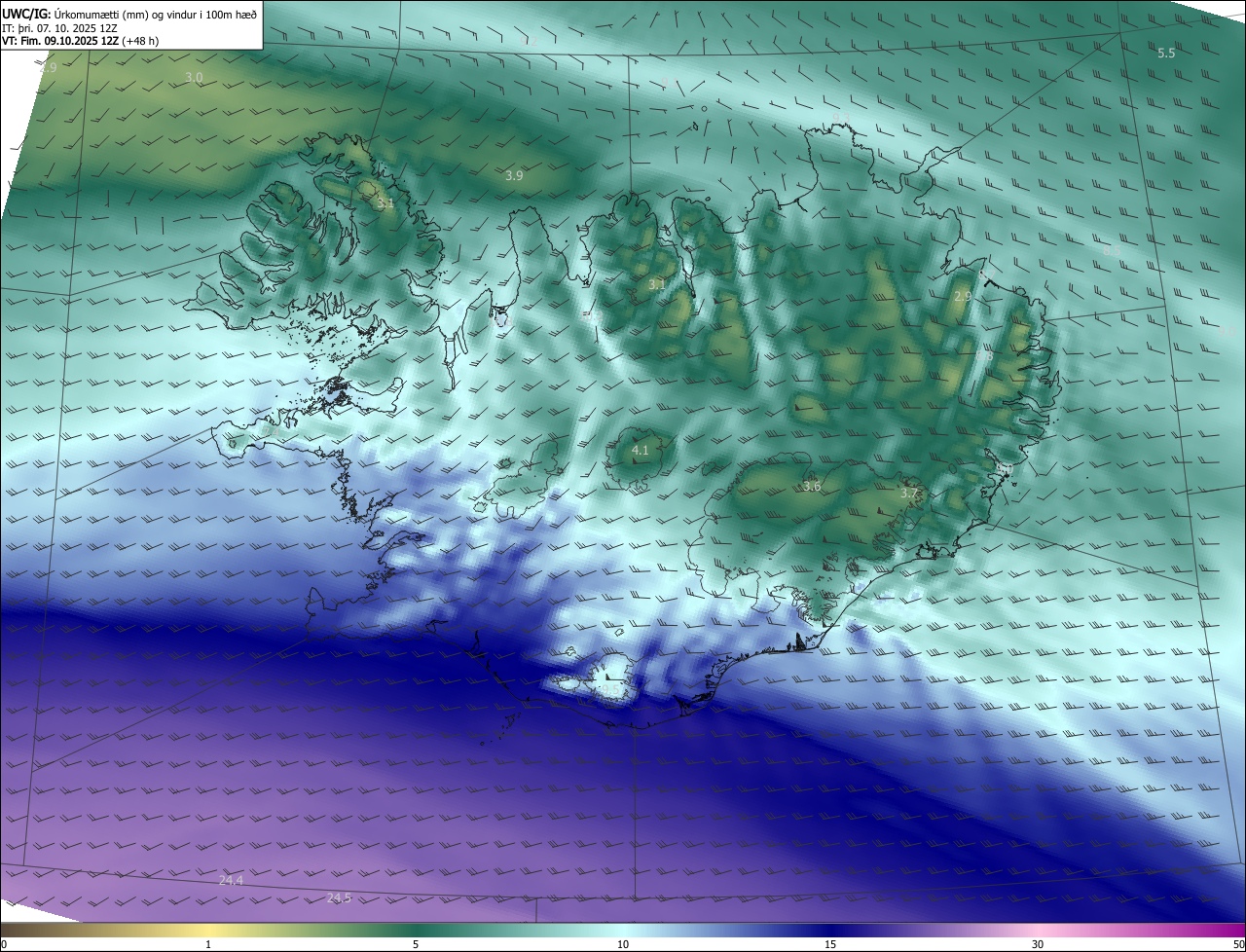1246x952 pixels.
Task: Click the 'UWC/IG: Úrkomumætti (mm)' title line
Action: [x=130, y=13]
